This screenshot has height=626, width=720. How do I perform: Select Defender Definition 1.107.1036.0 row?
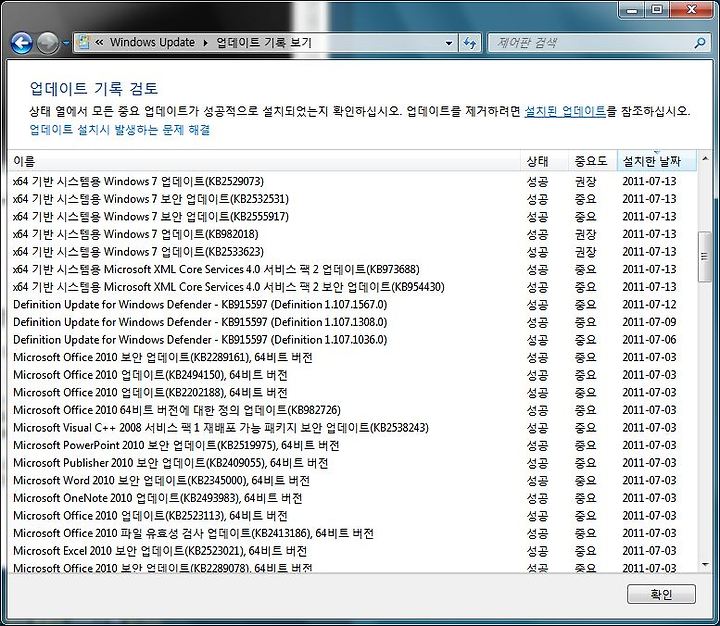click(x=351, y=340)
